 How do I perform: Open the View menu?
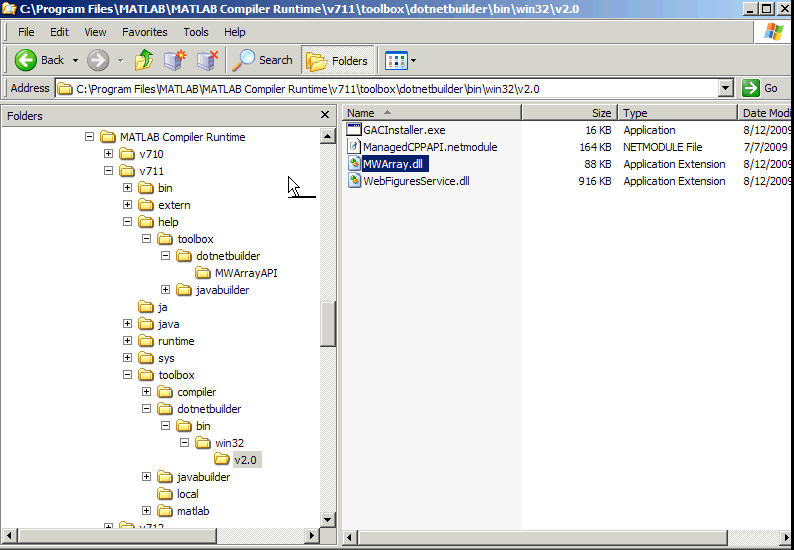coord(95,32)
